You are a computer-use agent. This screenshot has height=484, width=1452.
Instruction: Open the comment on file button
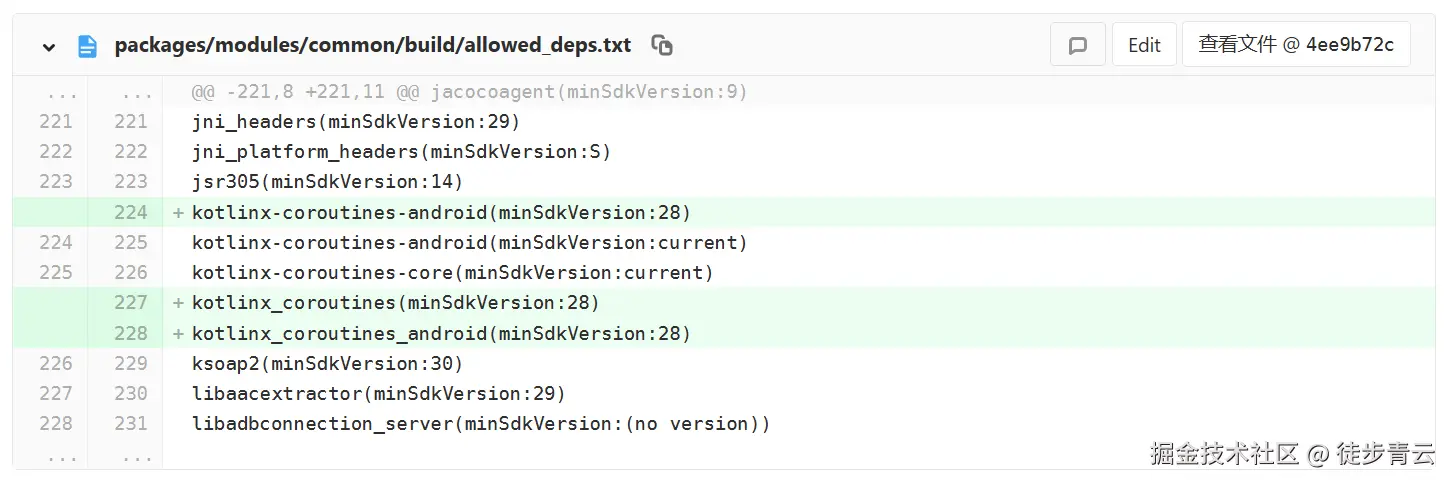pos(1077,45)
